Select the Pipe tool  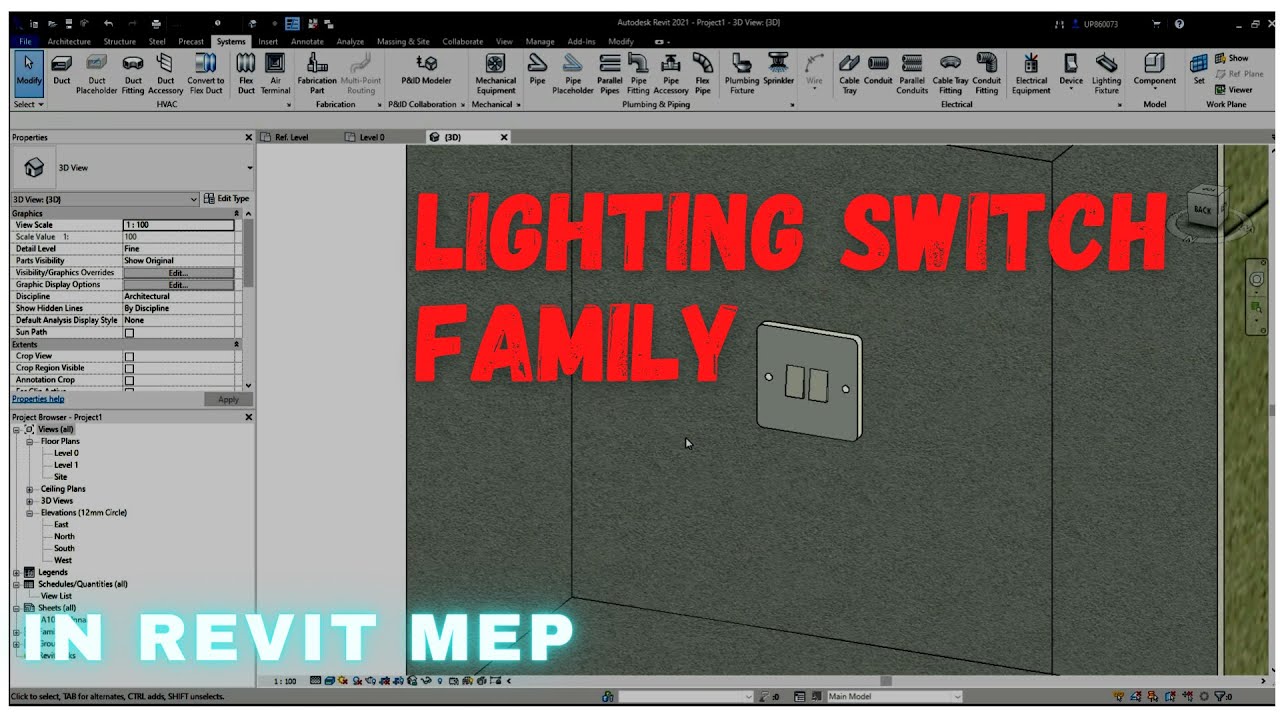coord(537,70)
